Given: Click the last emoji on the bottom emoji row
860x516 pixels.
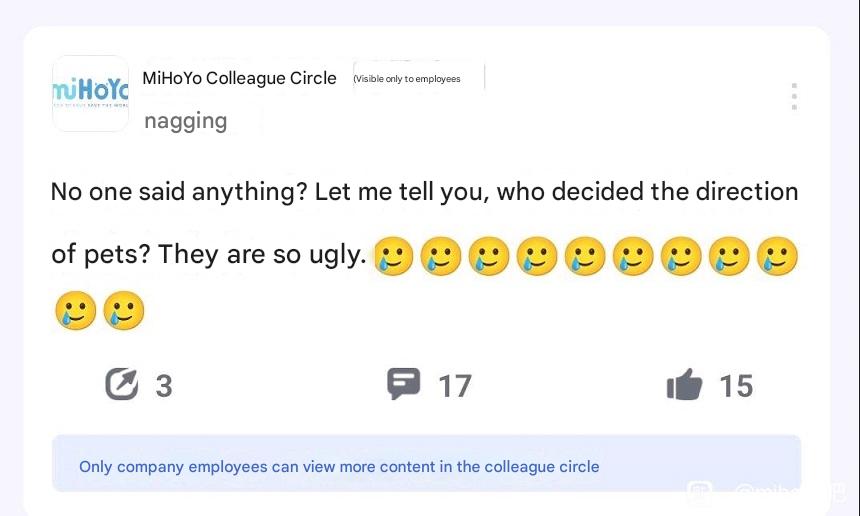Looking at the screenshot, I should point(124,310).
